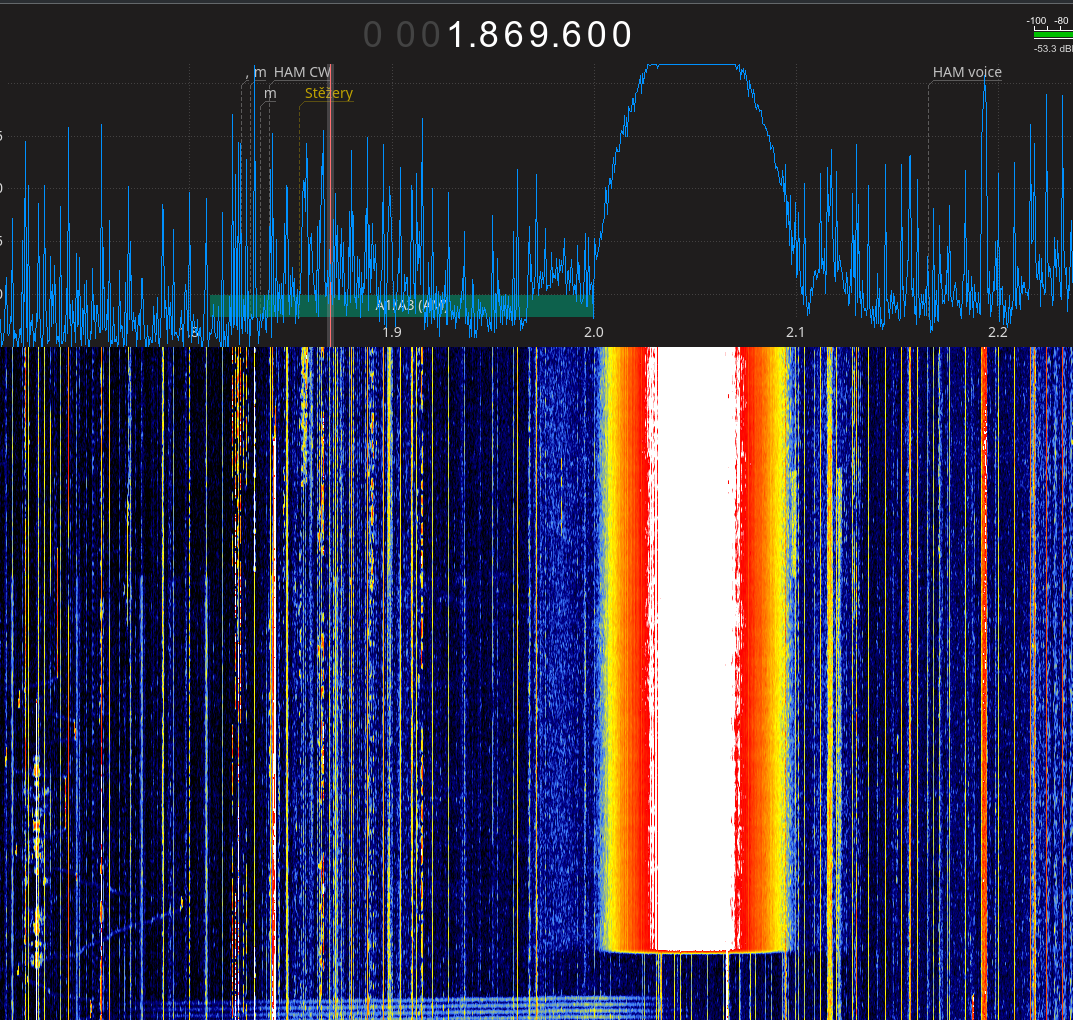
Task: Click the 1.9 frequency scale label
Action: pyautogui.click(x=392, y=332)
